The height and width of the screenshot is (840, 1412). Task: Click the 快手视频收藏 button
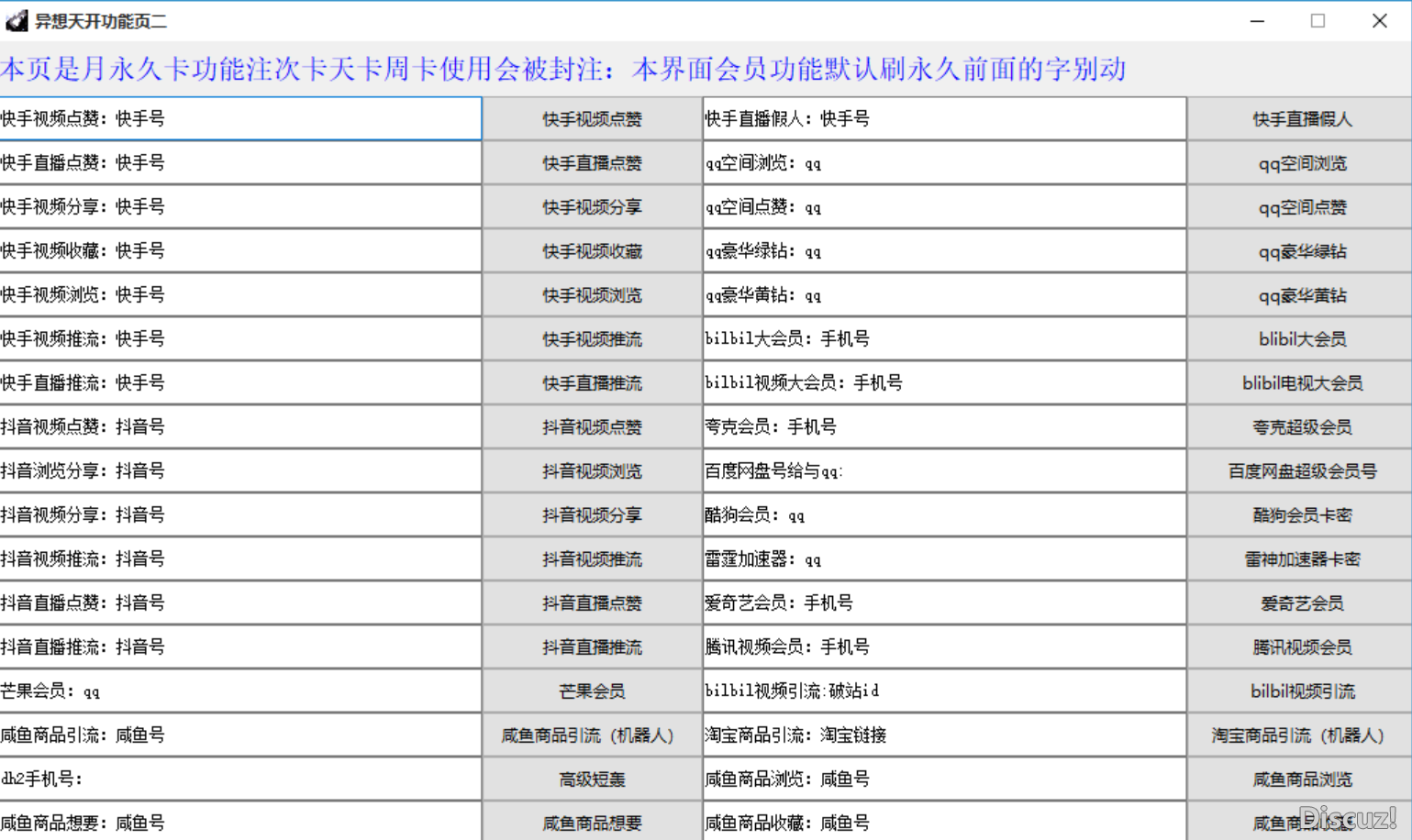[x=592, y=251]
